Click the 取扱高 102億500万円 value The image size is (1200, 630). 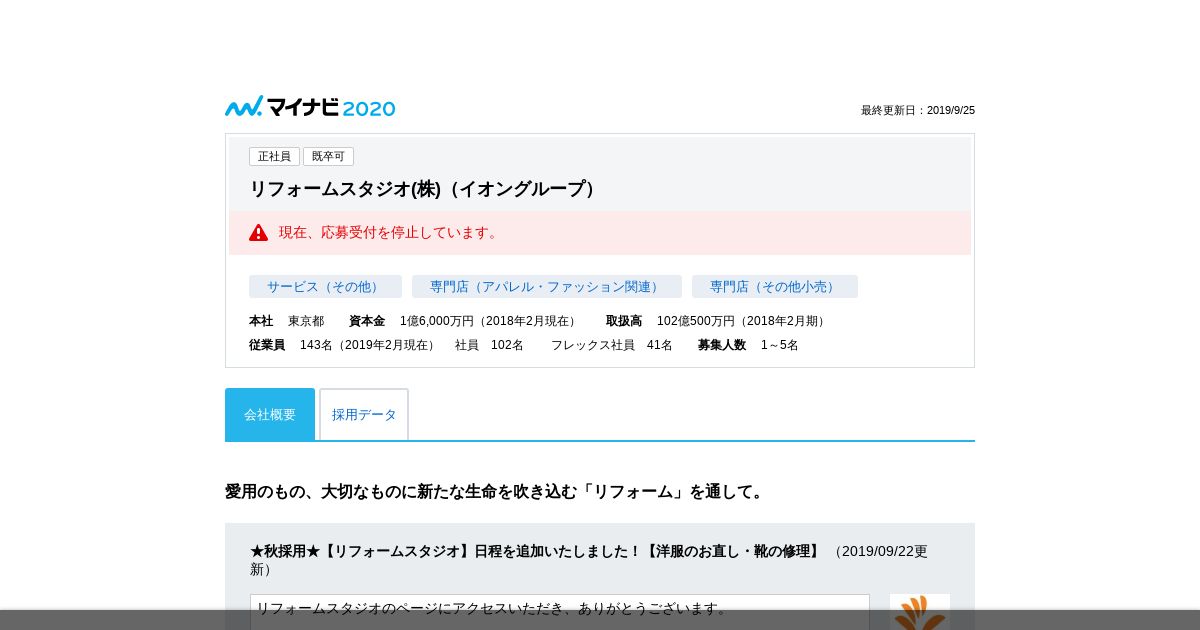click(x=743, y=321)
